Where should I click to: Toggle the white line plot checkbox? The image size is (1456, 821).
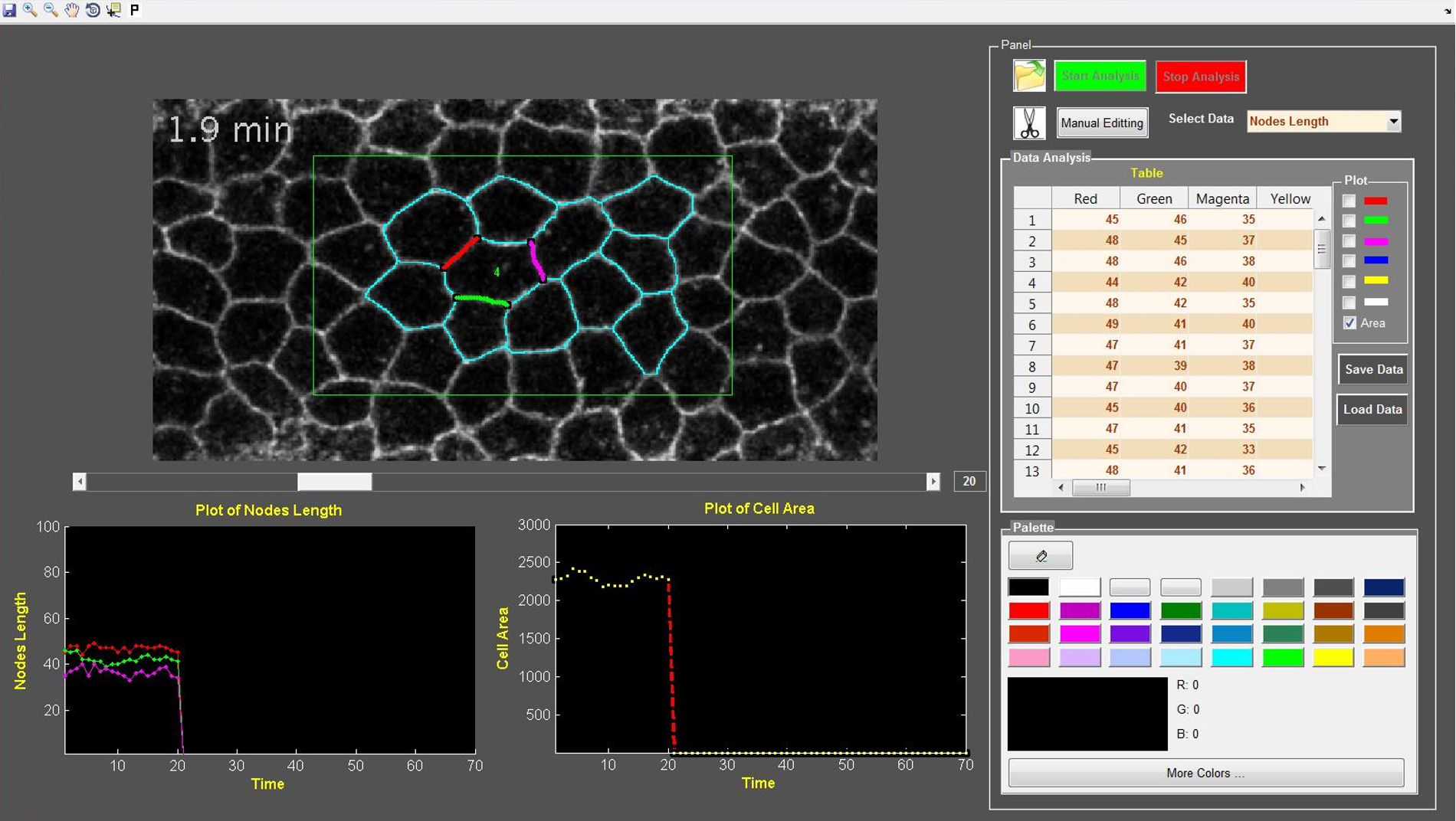(1349, 303)
